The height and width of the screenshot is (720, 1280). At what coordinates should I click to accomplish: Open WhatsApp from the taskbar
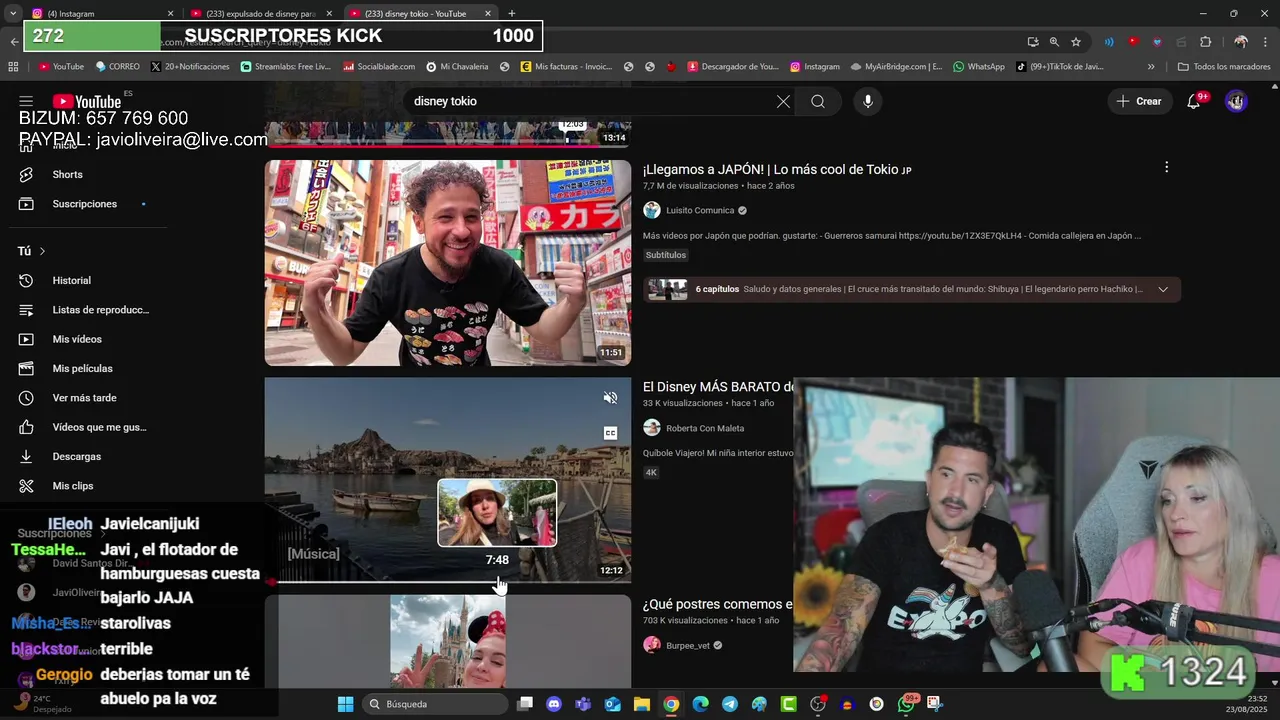pos(906,704)
